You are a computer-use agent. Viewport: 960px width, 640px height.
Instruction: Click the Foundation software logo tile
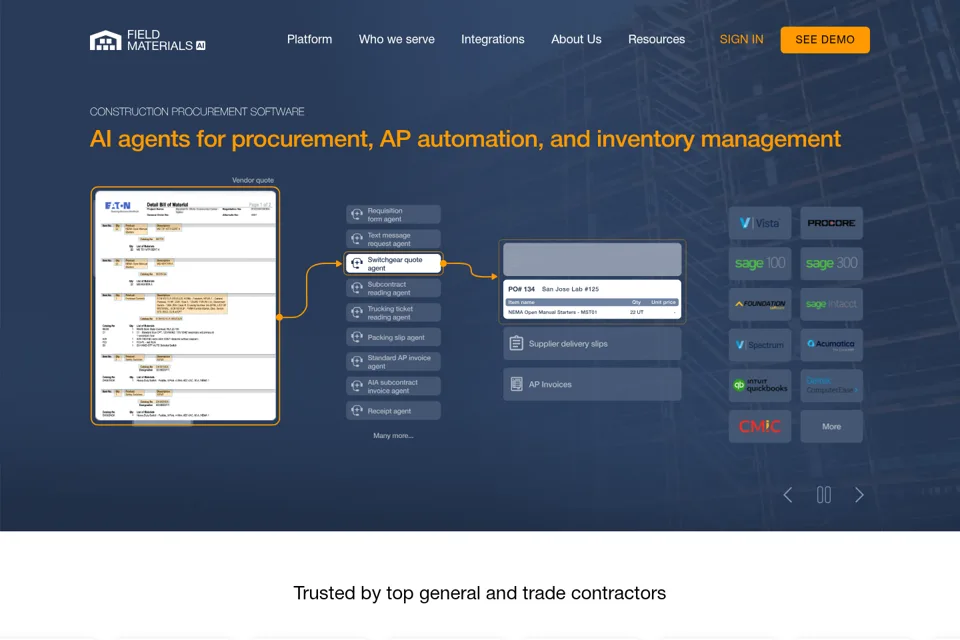tap(760, 304)
